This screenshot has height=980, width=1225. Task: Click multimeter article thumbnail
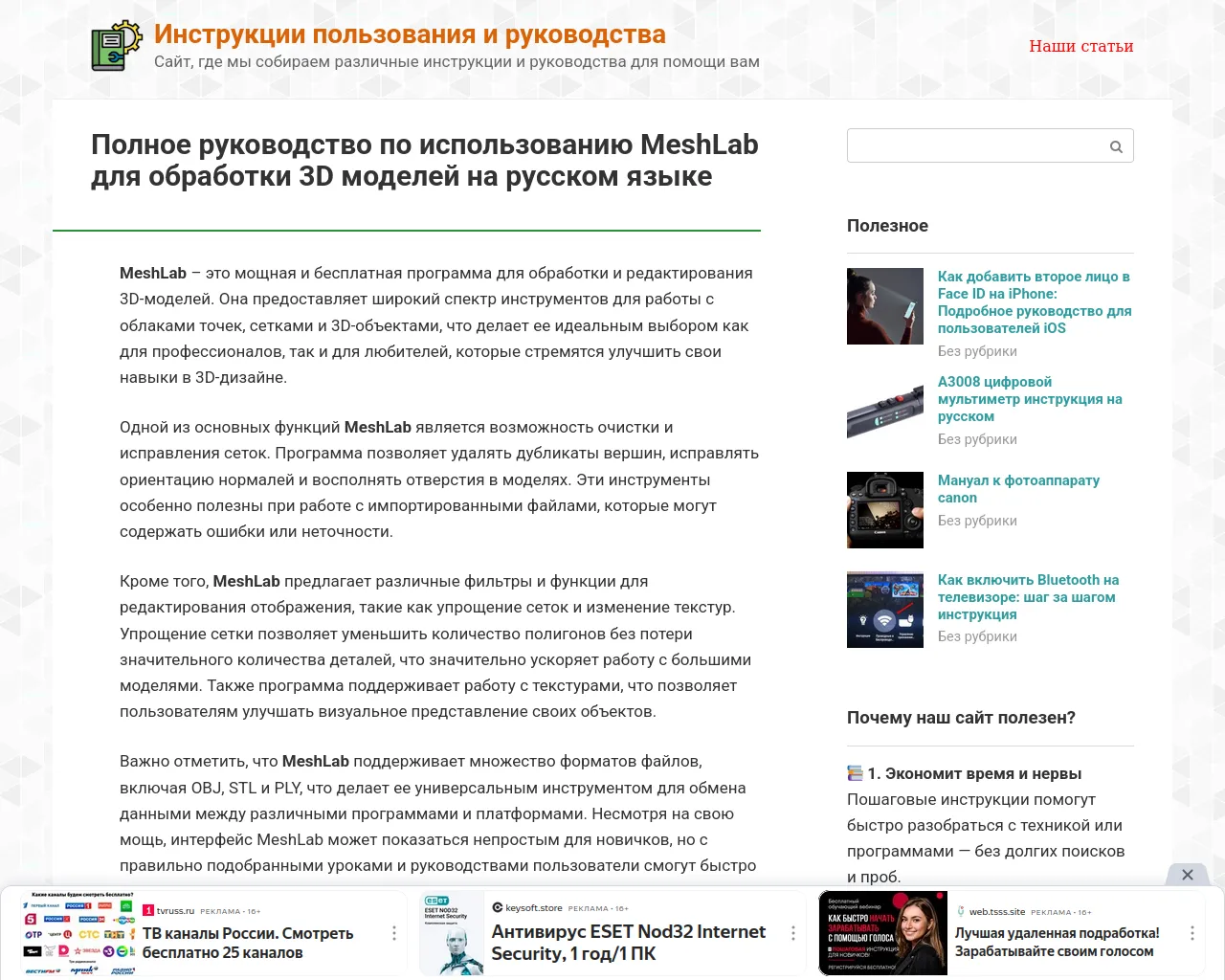click(885, 412)
